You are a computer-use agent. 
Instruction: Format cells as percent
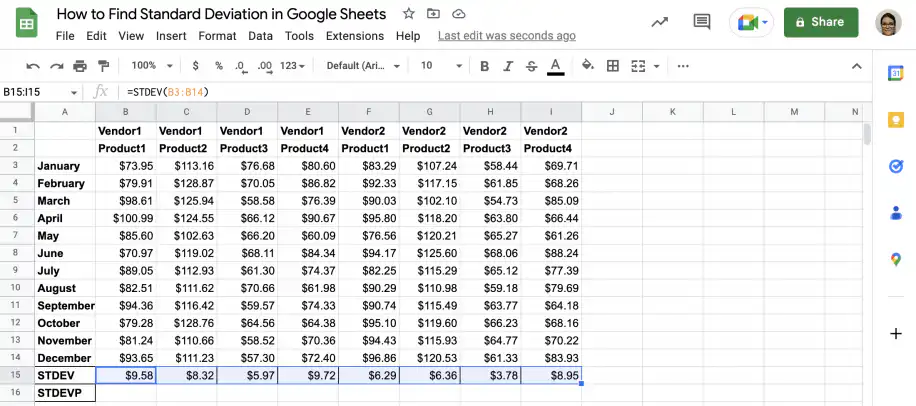click(218, 66)
